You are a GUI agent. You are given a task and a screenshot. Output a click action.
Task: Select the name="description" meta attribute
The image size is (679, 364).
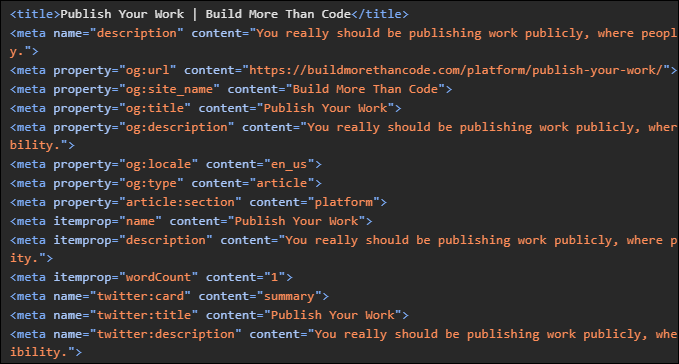118,33
